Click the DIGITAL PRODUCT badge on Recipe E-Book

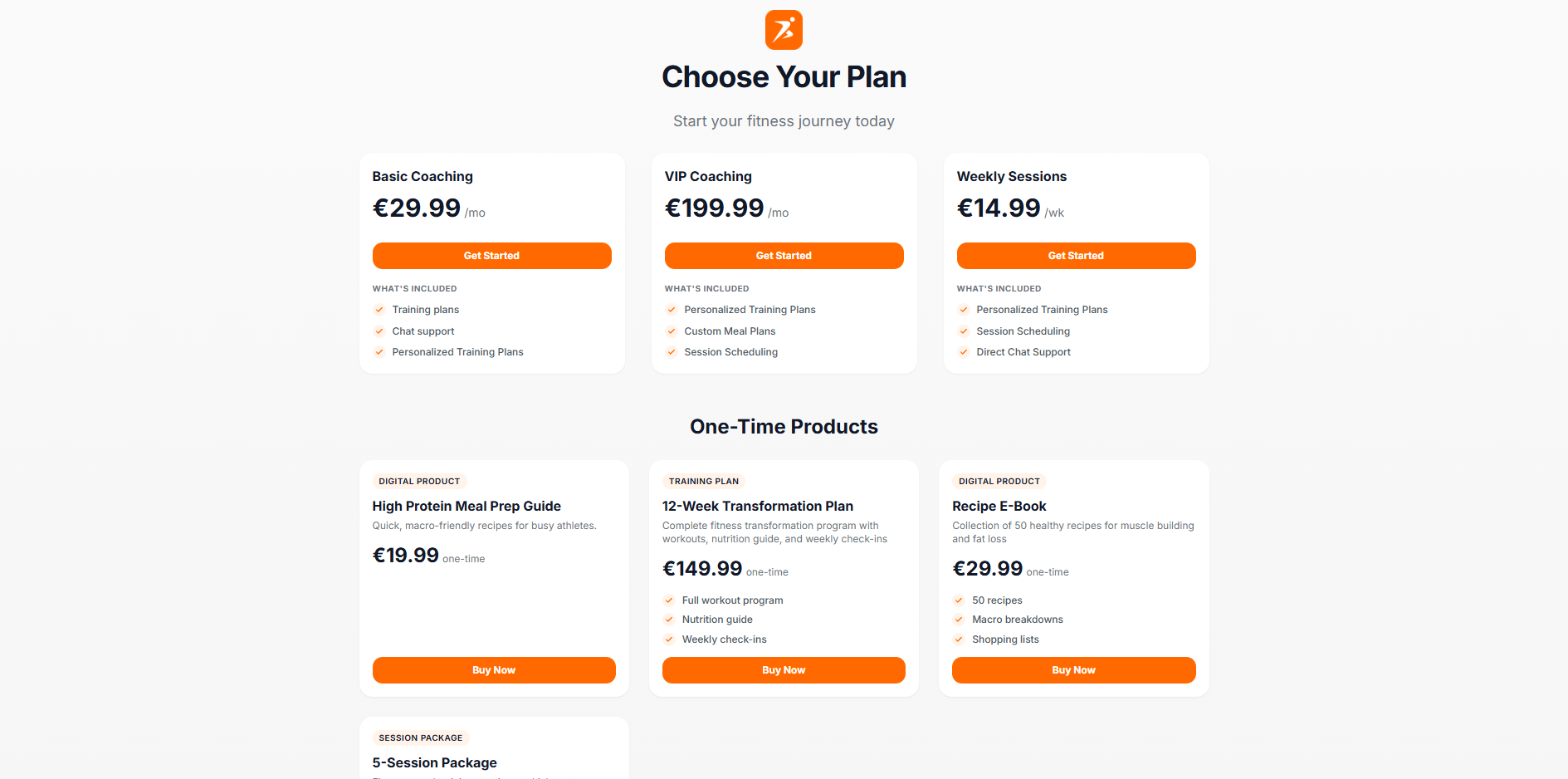(x=999, y=481)
